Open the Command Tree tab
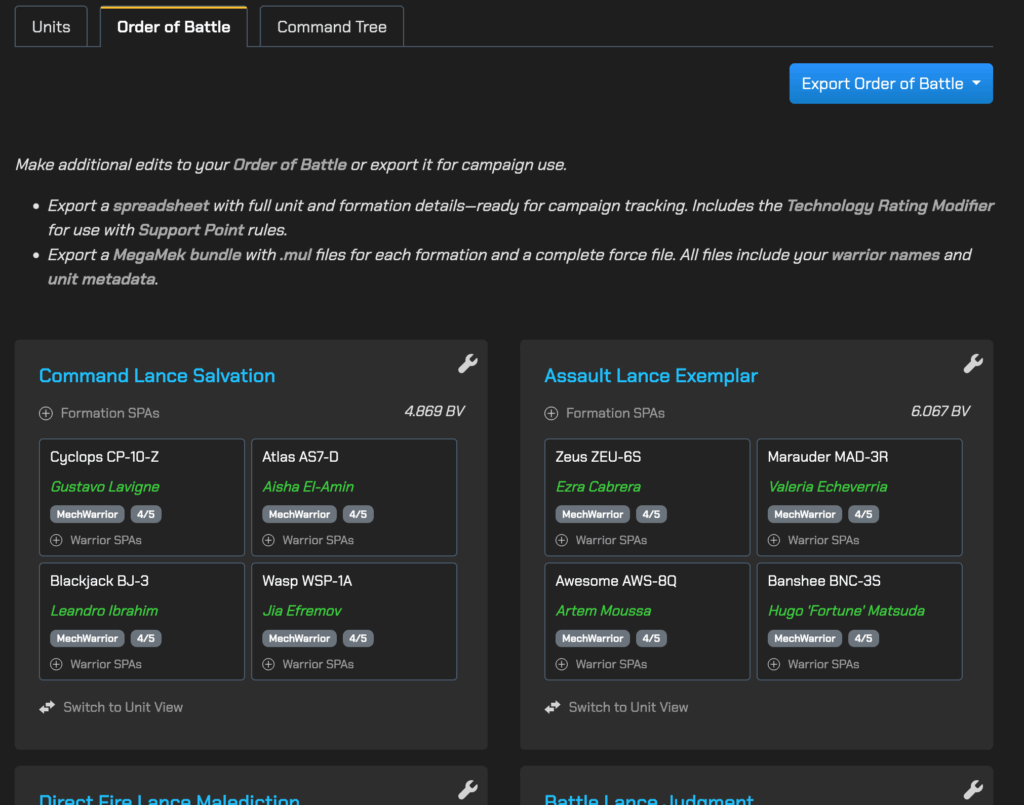Screen dimensions: 1024x805 331,27
